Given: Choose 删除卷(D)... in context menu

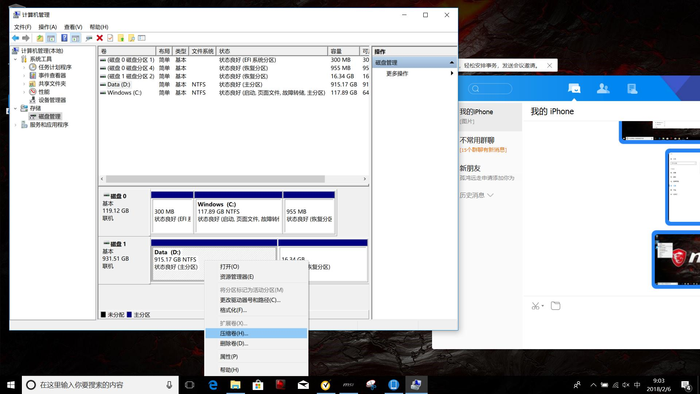Looking at the screenshot, I should (256, 344).
